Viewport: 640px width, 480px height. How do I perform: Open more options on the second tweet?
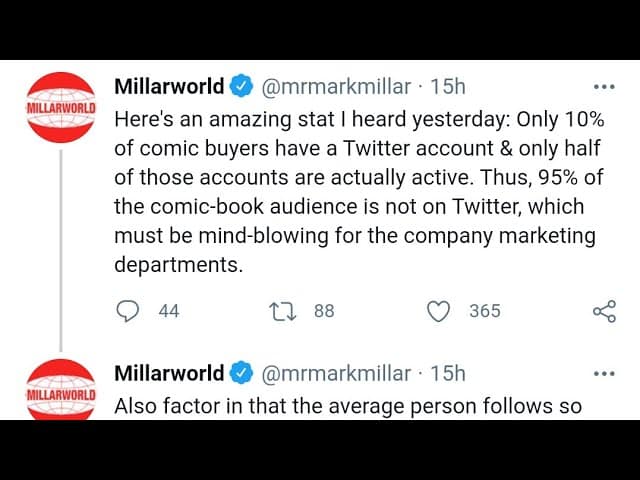(604, 374)
